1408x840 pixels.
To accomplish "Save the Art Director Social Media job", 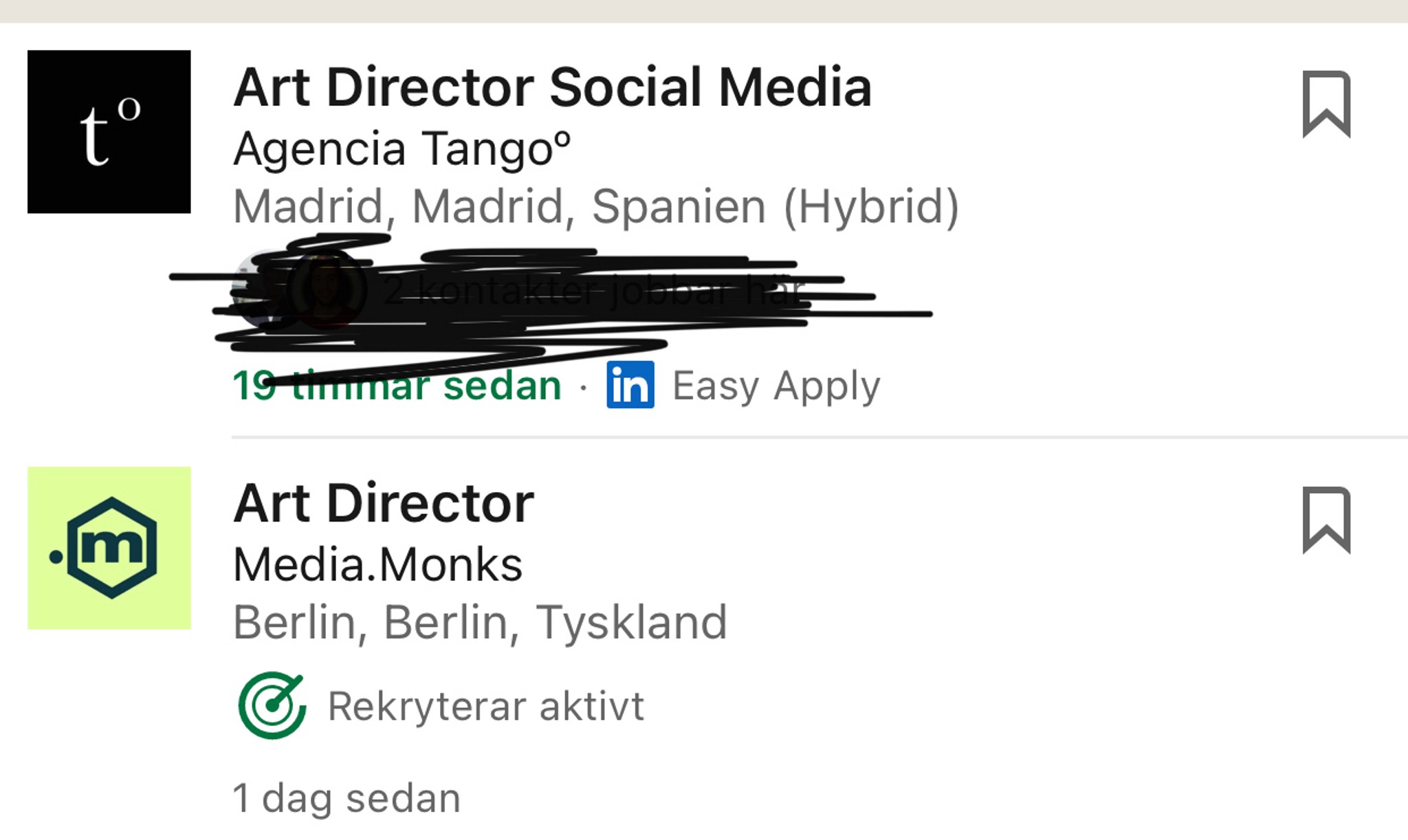I will (x=1326, y=104).
